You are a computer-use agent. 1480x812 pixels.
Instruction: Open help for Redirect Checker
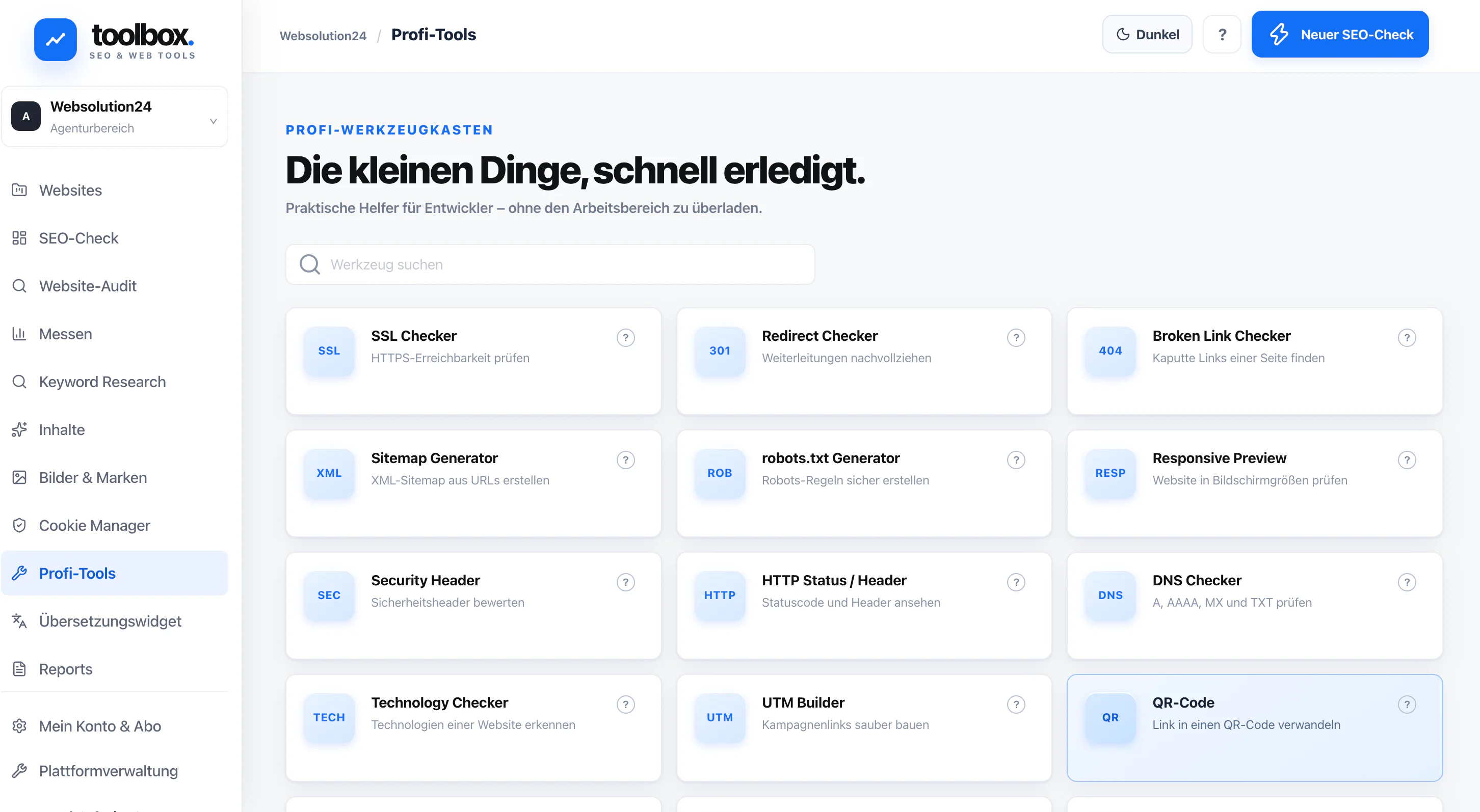click(1016, 338)
